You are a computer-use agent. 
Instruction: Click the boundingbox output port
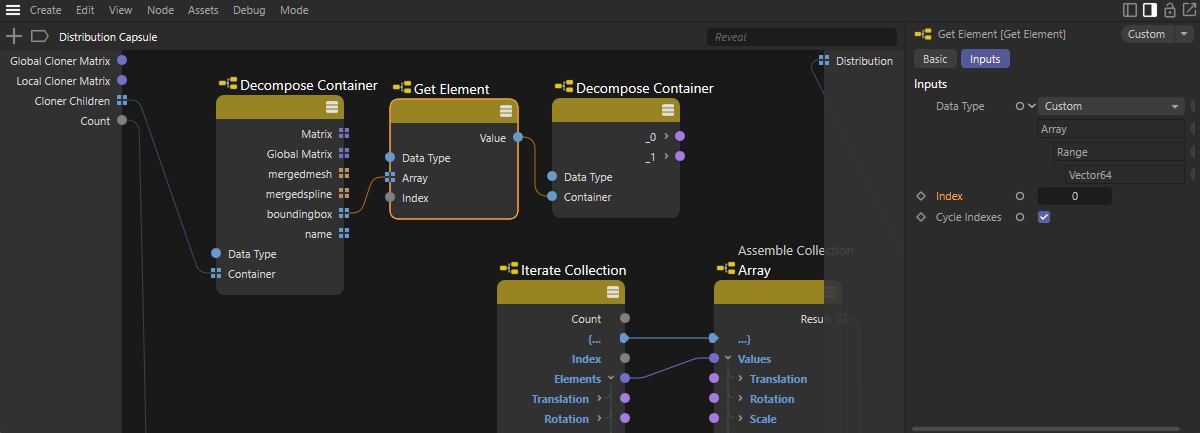click(x=344, y=213)
